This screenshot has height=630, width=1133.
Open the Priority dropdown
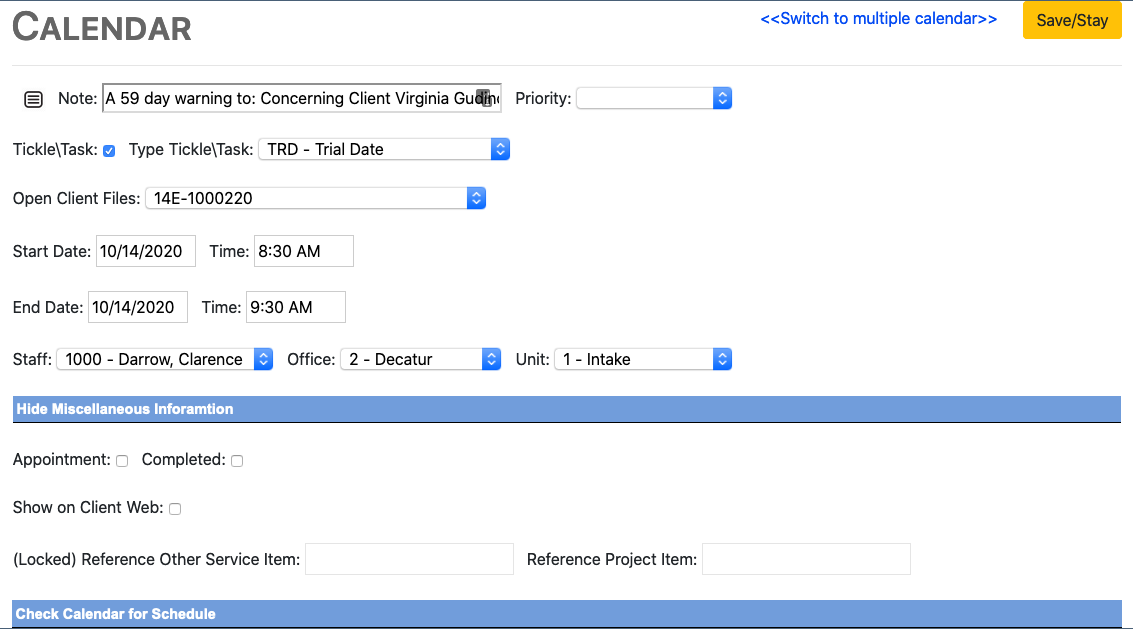pos(654,98)
